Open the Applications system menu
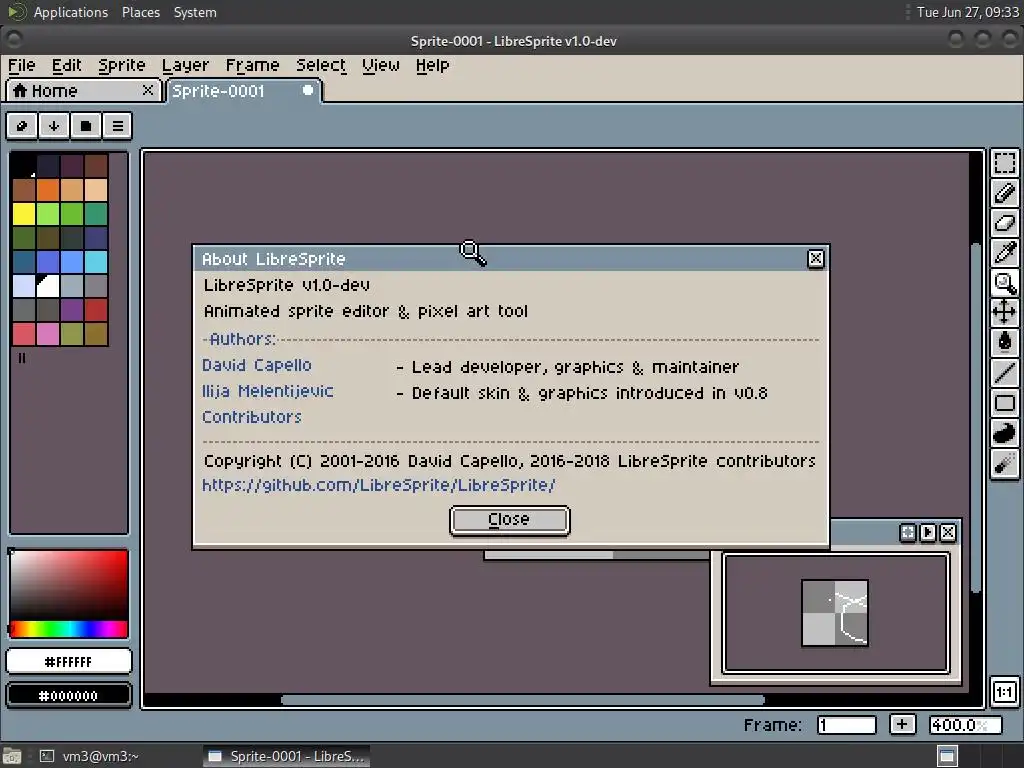 coord(71,12)
